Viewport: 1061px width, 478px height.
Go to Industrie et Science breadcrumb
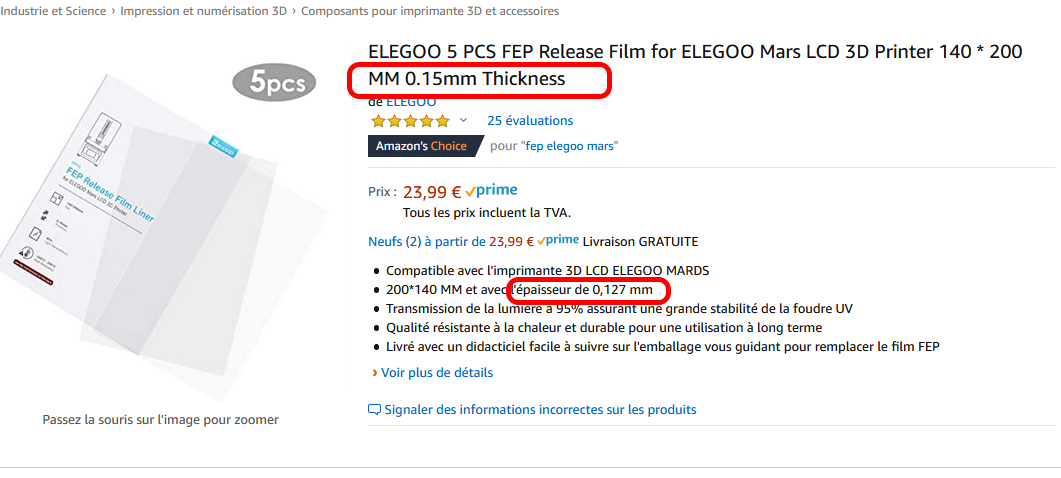point(56,11)
